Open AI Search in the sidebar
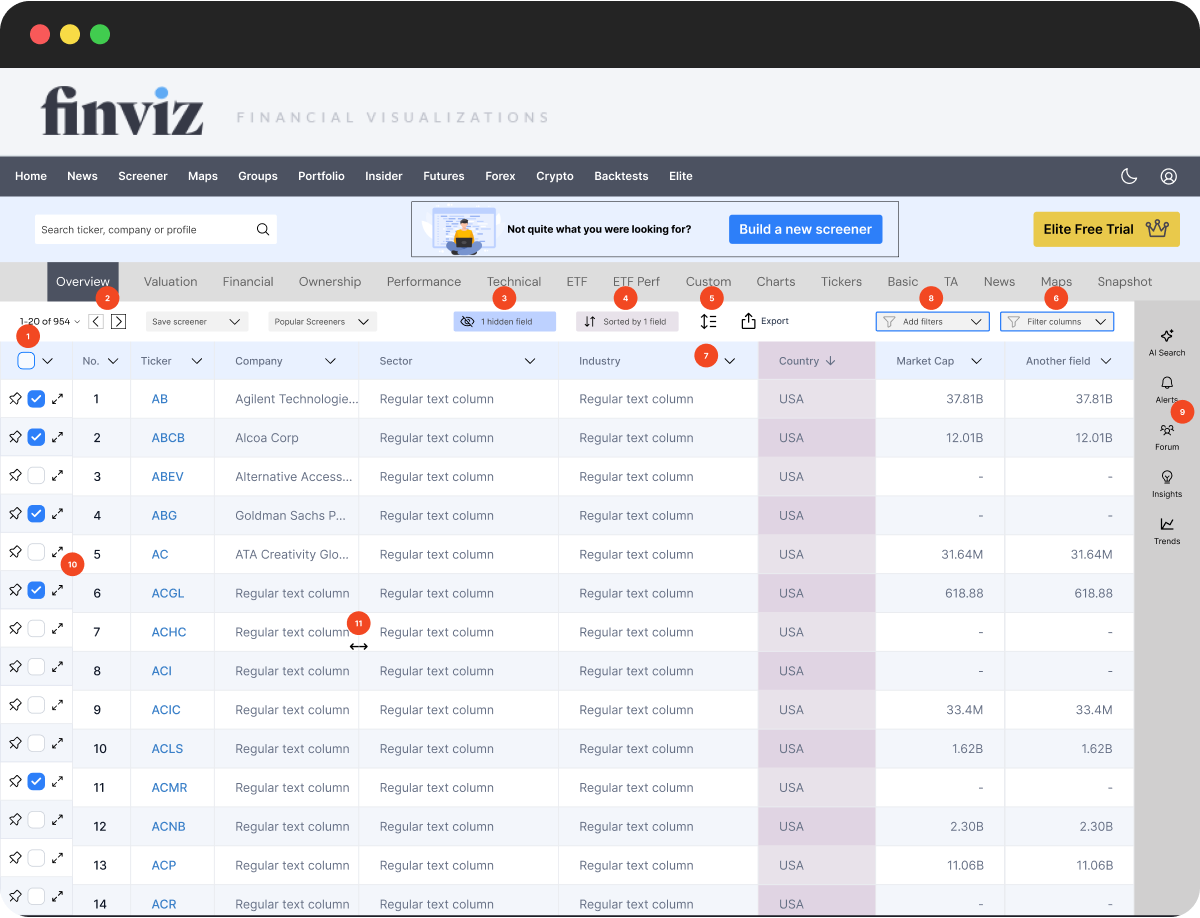This screenshot has height=918, width=1200. pyautogui.click(x=1166, y=342)
